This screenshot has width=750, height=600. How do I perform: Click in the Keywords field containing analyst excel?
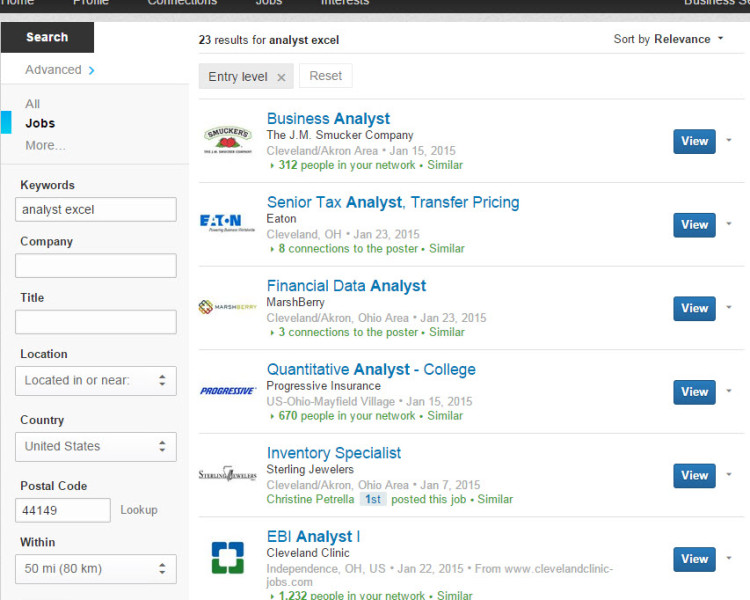point(96,210)
